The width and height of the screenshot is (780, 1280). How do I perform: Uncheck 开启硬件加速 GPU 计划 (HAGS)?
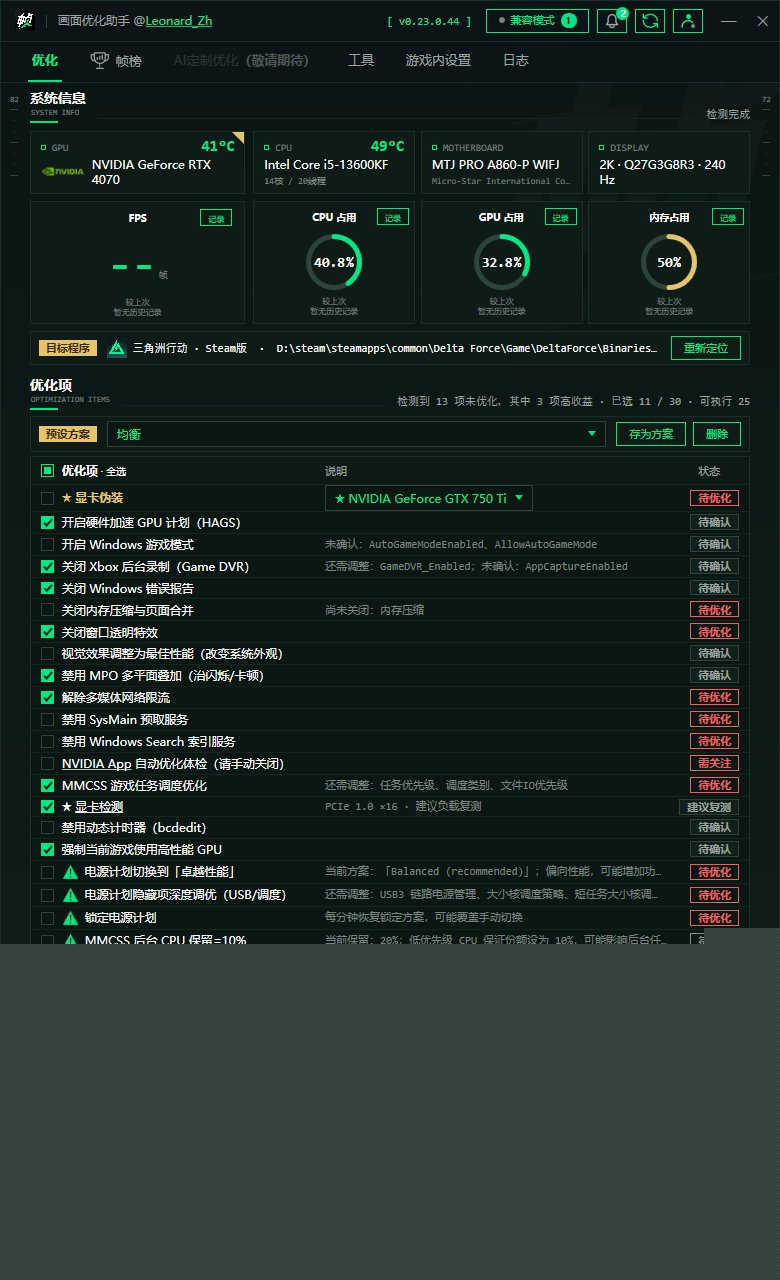pos(47,522)
